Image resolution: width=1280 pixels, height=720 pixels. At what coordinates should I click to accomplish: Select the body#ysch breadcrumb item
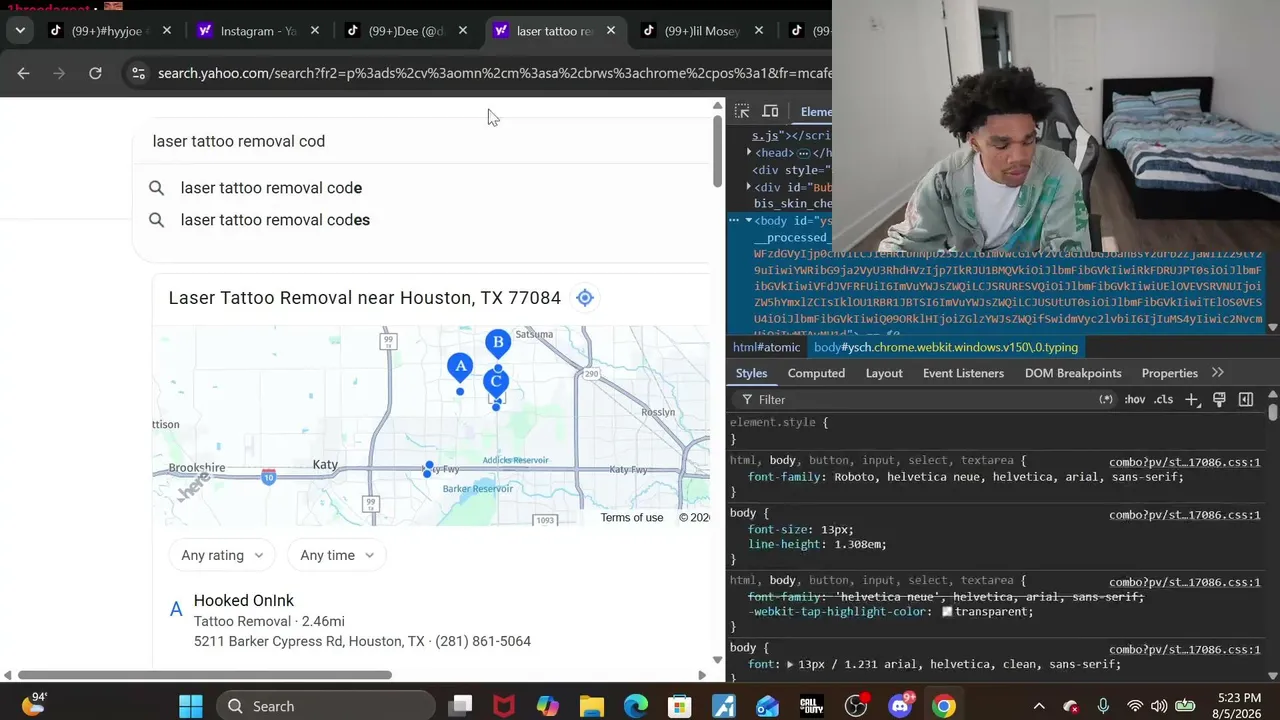pos(946,347)
